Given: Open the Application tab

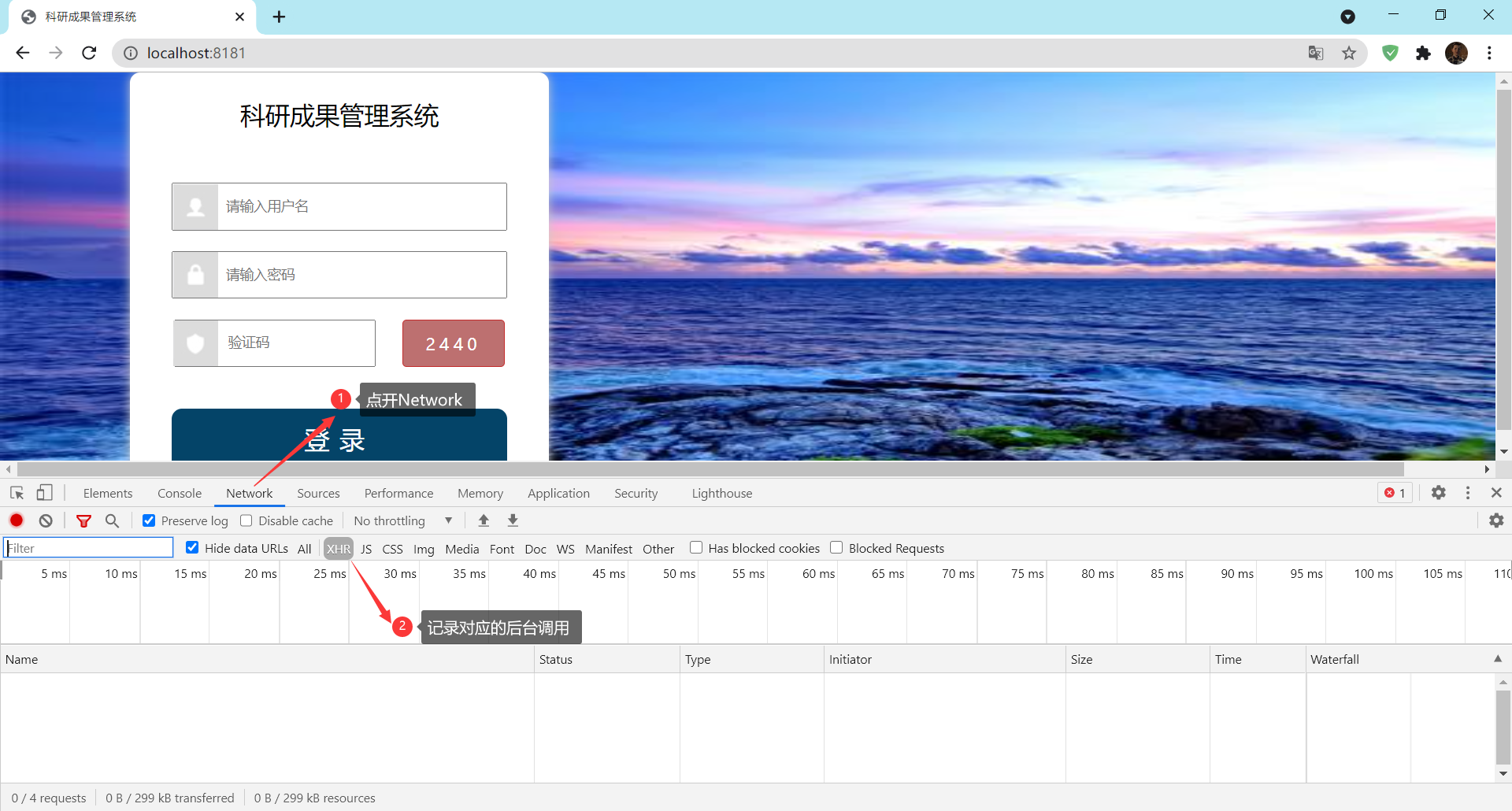Looking at the screenshot, I should pyautogui.click(x=558, y=493).
